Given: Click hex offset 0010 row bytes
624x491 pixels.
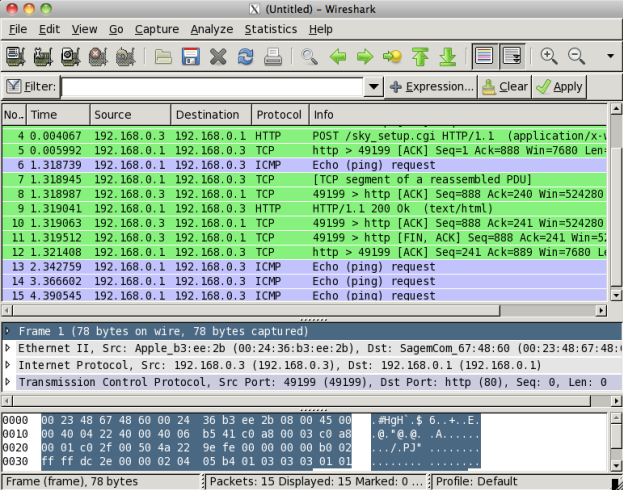Looking at the screenshot, I should (x=196, y=434).
